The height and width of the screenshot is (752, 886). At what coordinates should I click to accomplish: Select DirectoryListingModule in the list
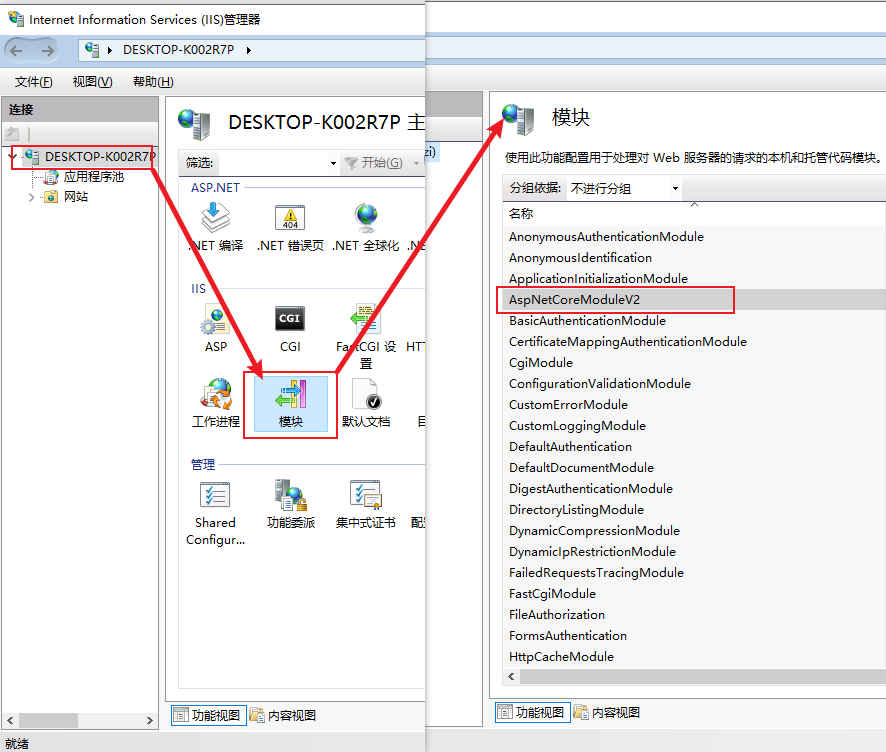576,510
